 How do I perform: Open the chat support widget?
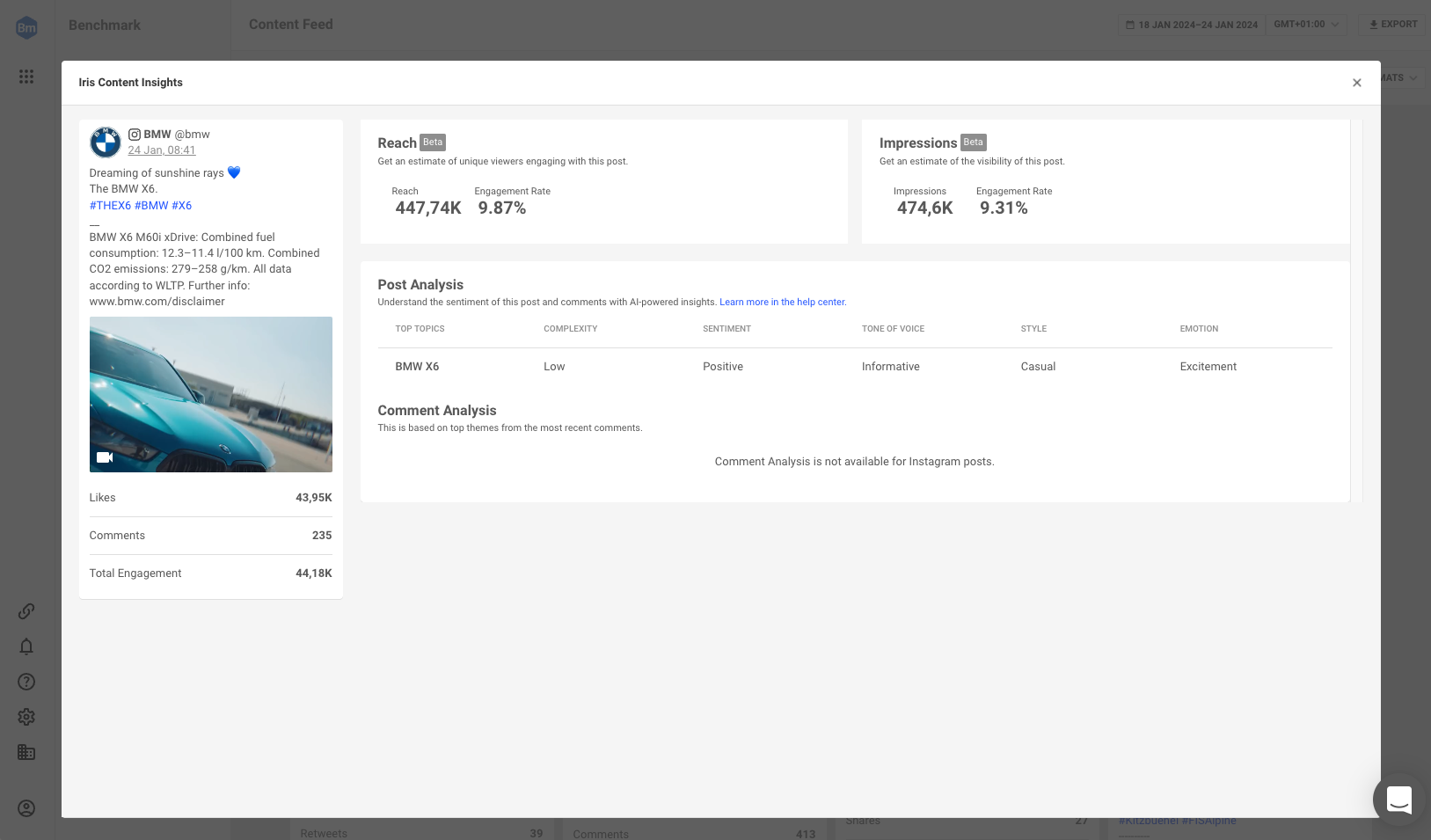tap(1398, 800)
